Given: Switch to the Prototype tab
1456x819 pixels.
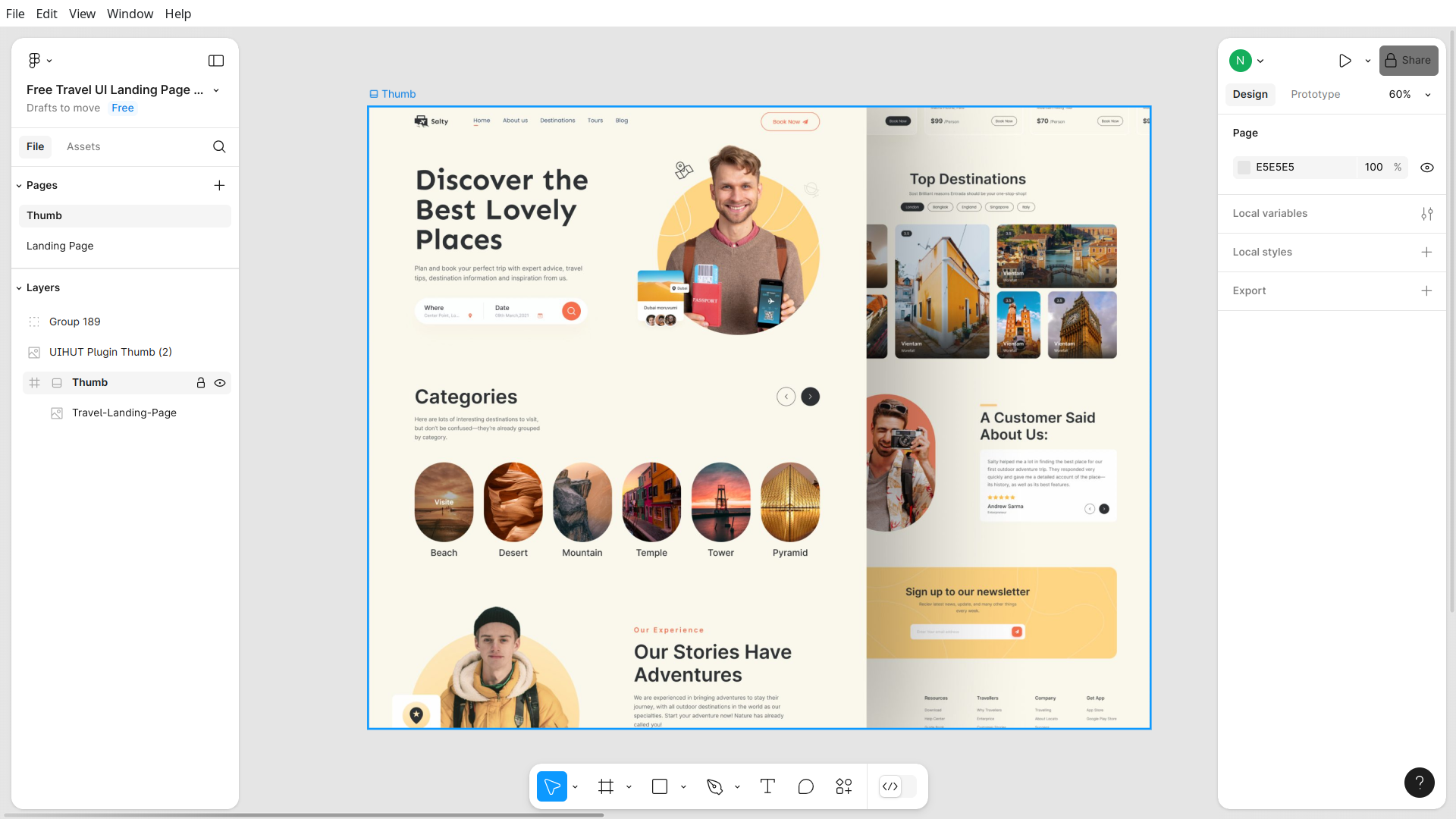Looking at the screenshot, I should [x=1315, y=94].
